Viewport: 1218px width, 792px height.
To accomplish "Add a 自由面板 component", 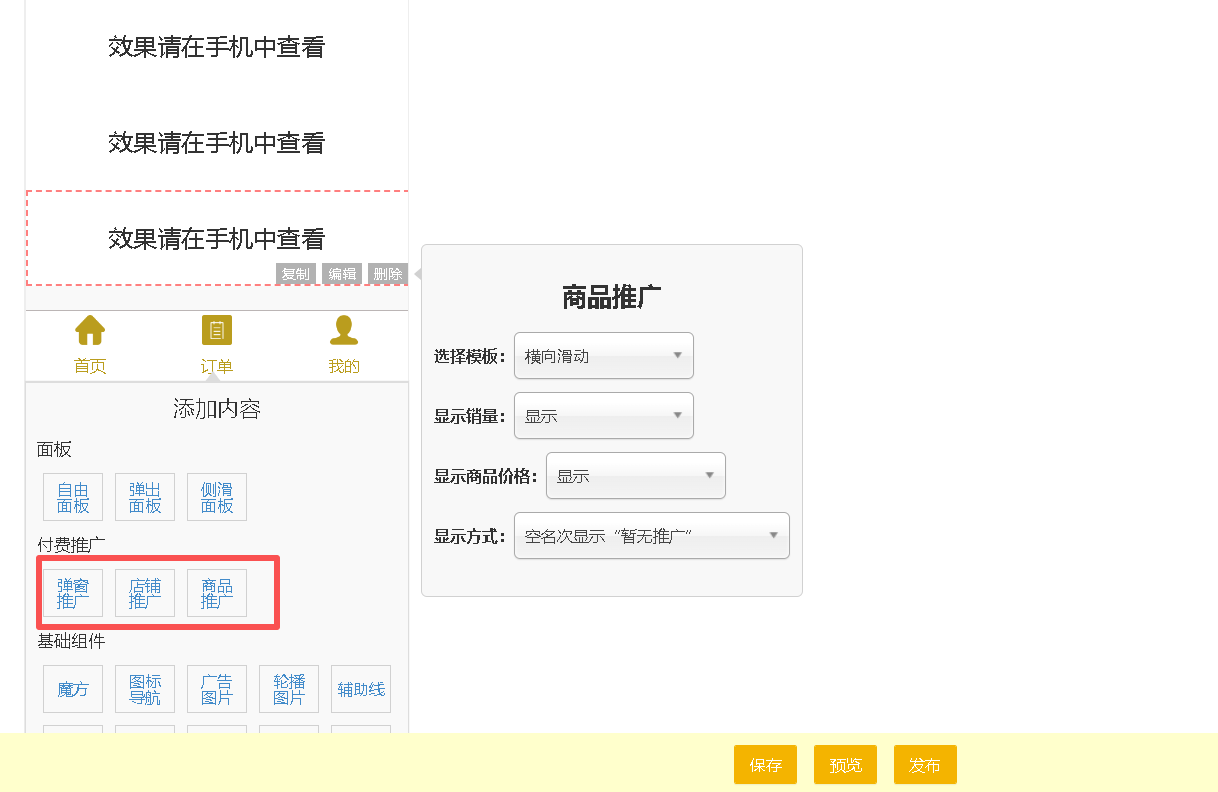I will click(73, 497).
